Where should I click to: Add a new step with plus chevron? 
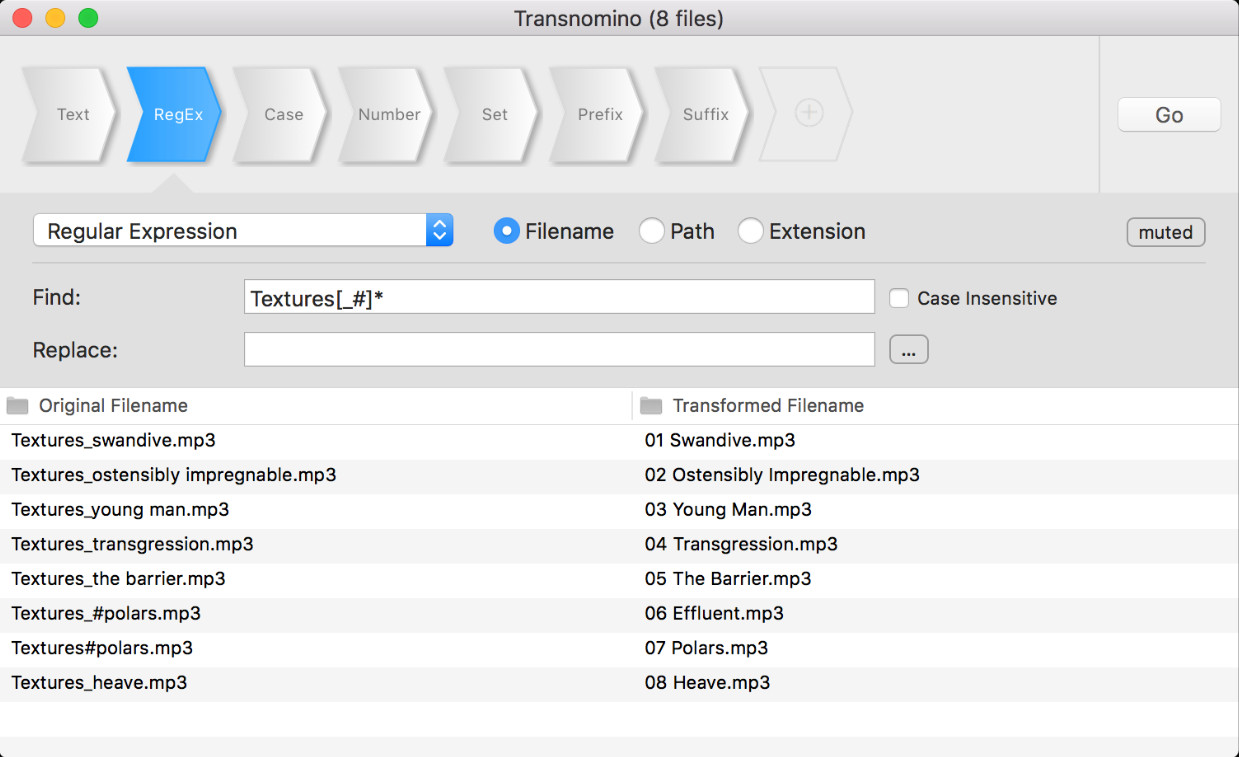pos(808,114)
